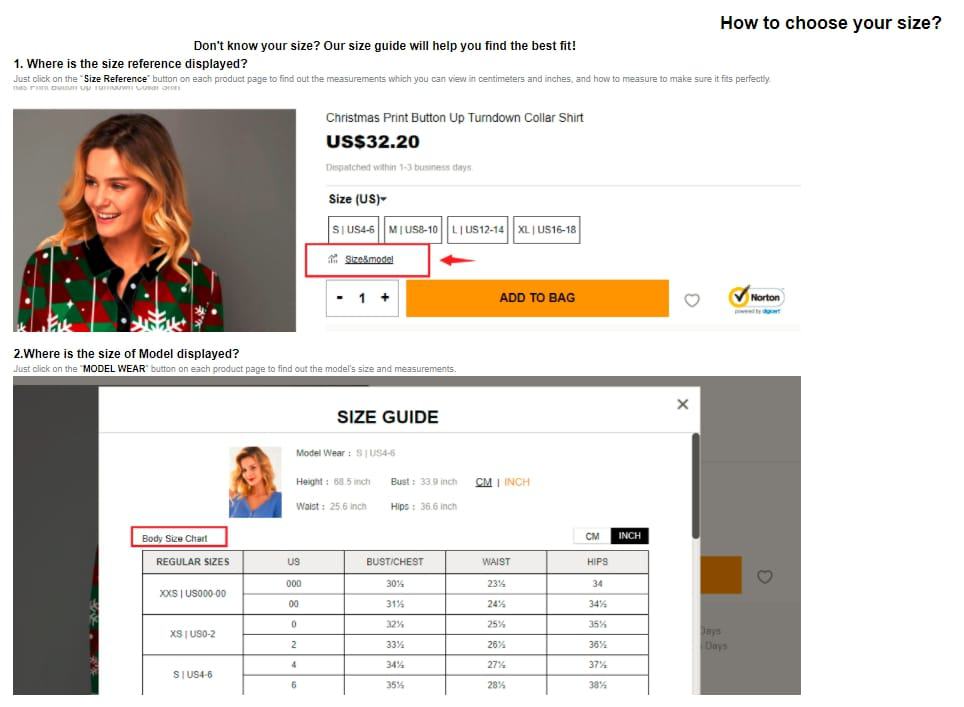Open the Size (US) dropdown
Screen dimensions: 964x707
[357, 199]
